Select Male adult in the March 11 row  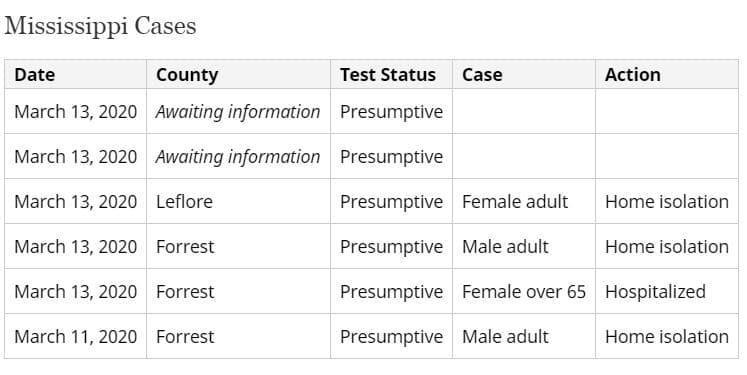pos(524,336)
